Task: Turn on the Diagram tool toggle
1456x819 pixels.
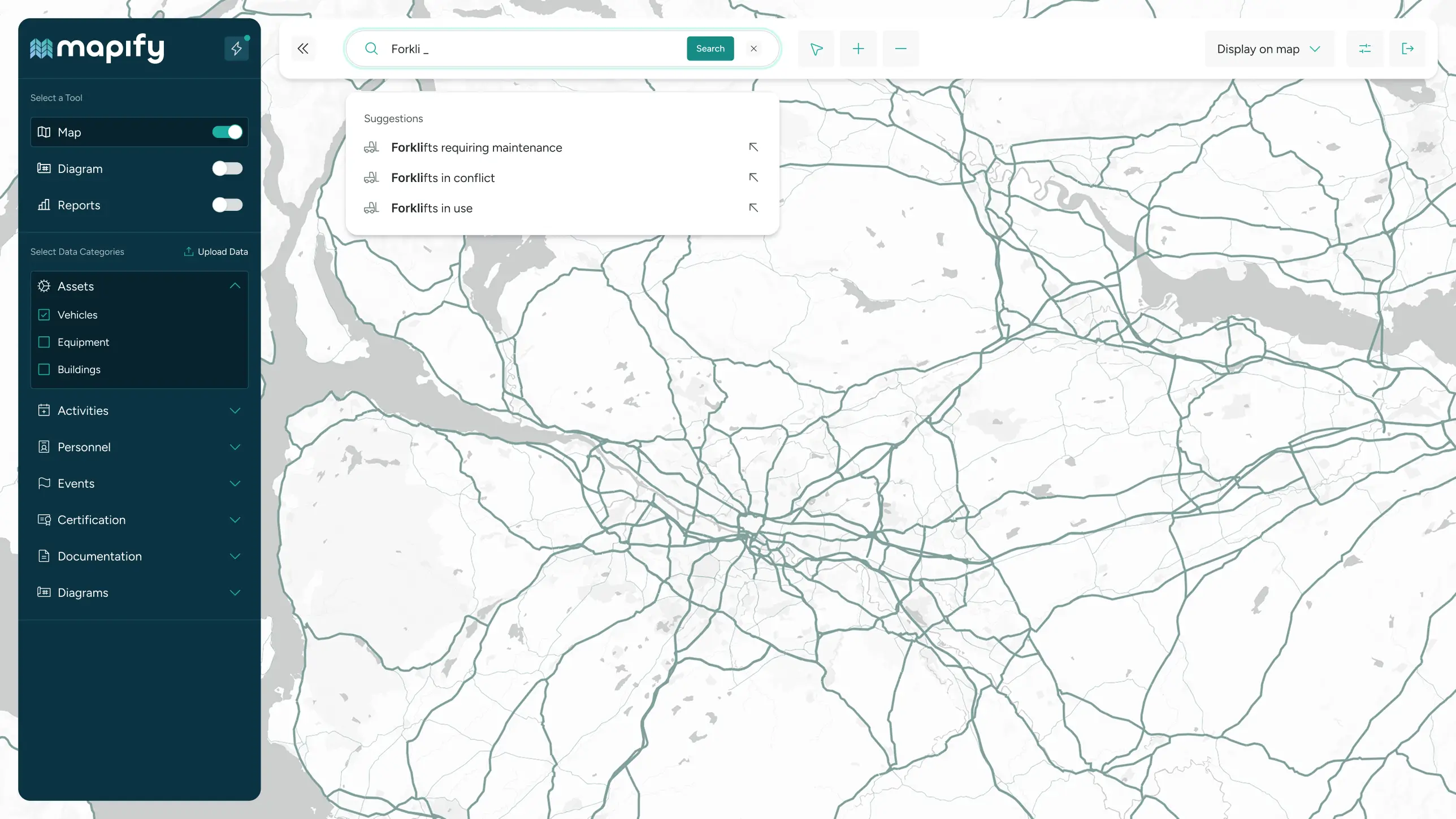Action: (x=227, y=168)
